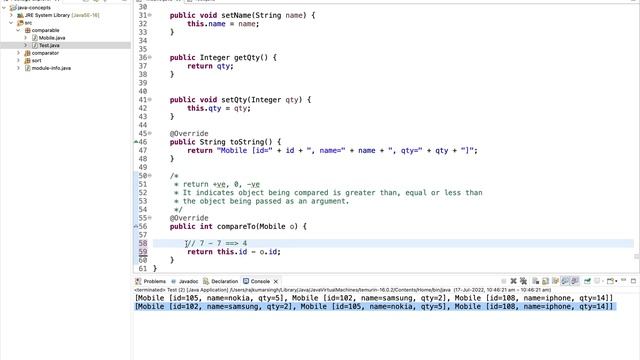Click the Remove All Terminated Launches icon
The width and height of the screenshot is (640, 360).
523,281
